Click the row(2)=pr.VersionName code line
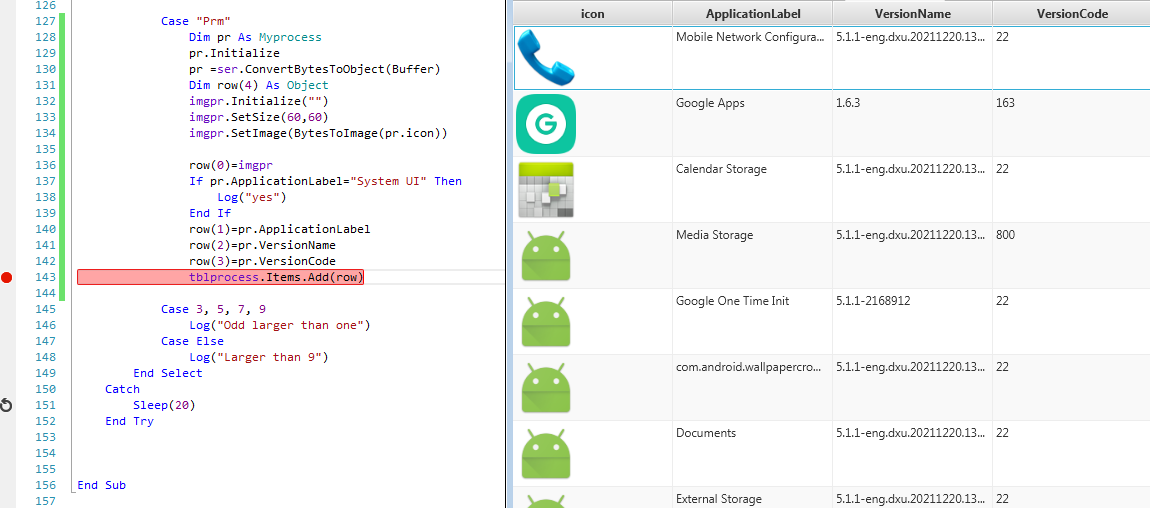The image size is (1150, 508). pos(263,245)
